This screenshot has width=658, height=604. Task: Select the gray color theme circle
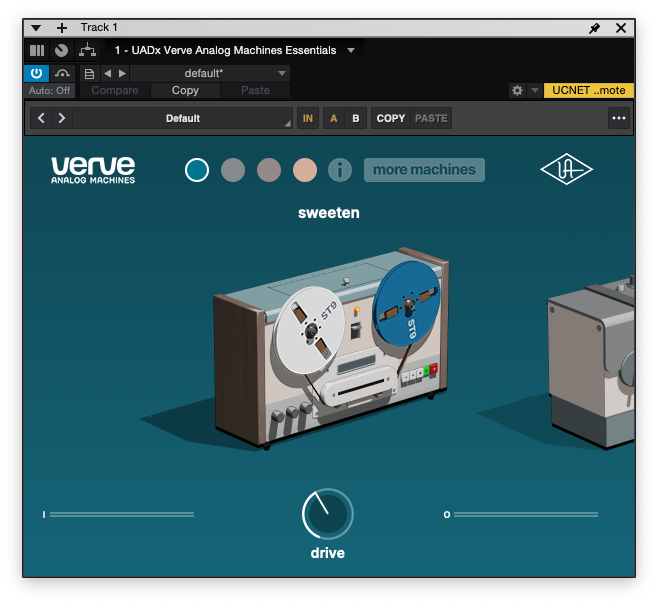(233, 170)
